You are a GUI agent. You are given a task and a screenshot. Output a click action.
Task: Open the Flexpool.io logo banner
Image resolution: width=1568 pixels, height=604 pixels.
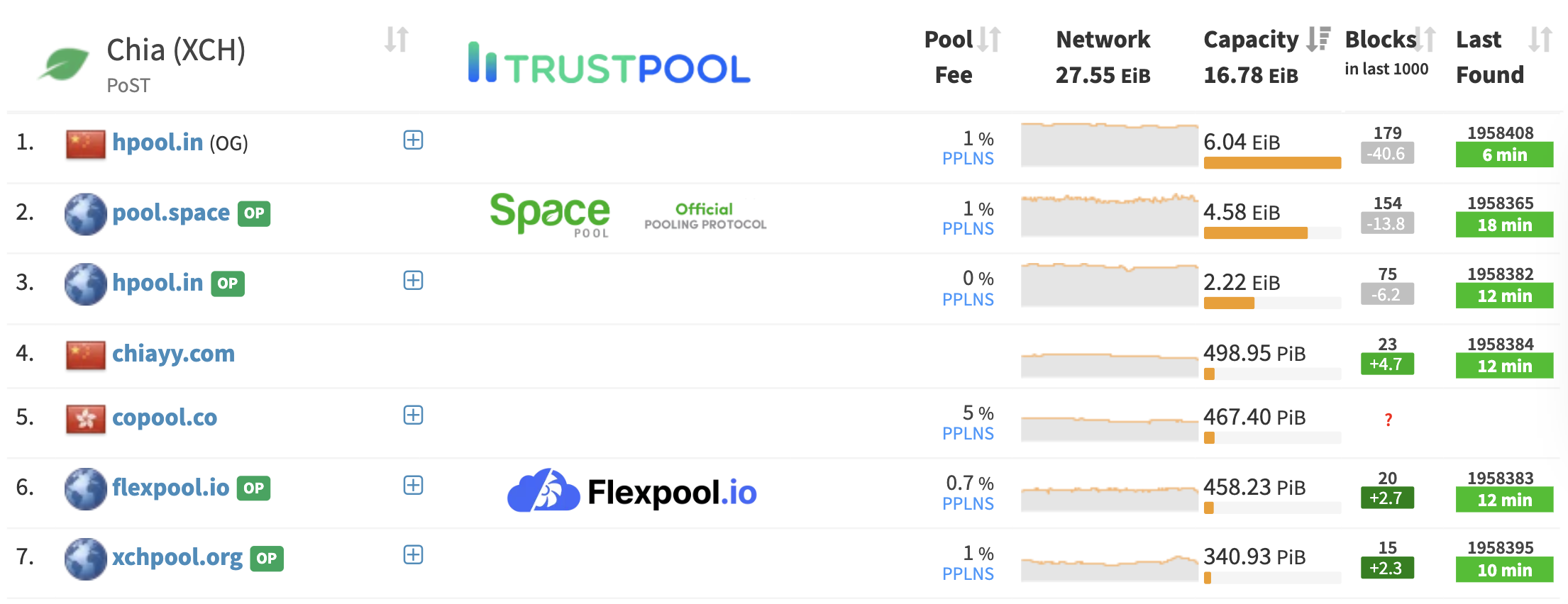point(631,491)
